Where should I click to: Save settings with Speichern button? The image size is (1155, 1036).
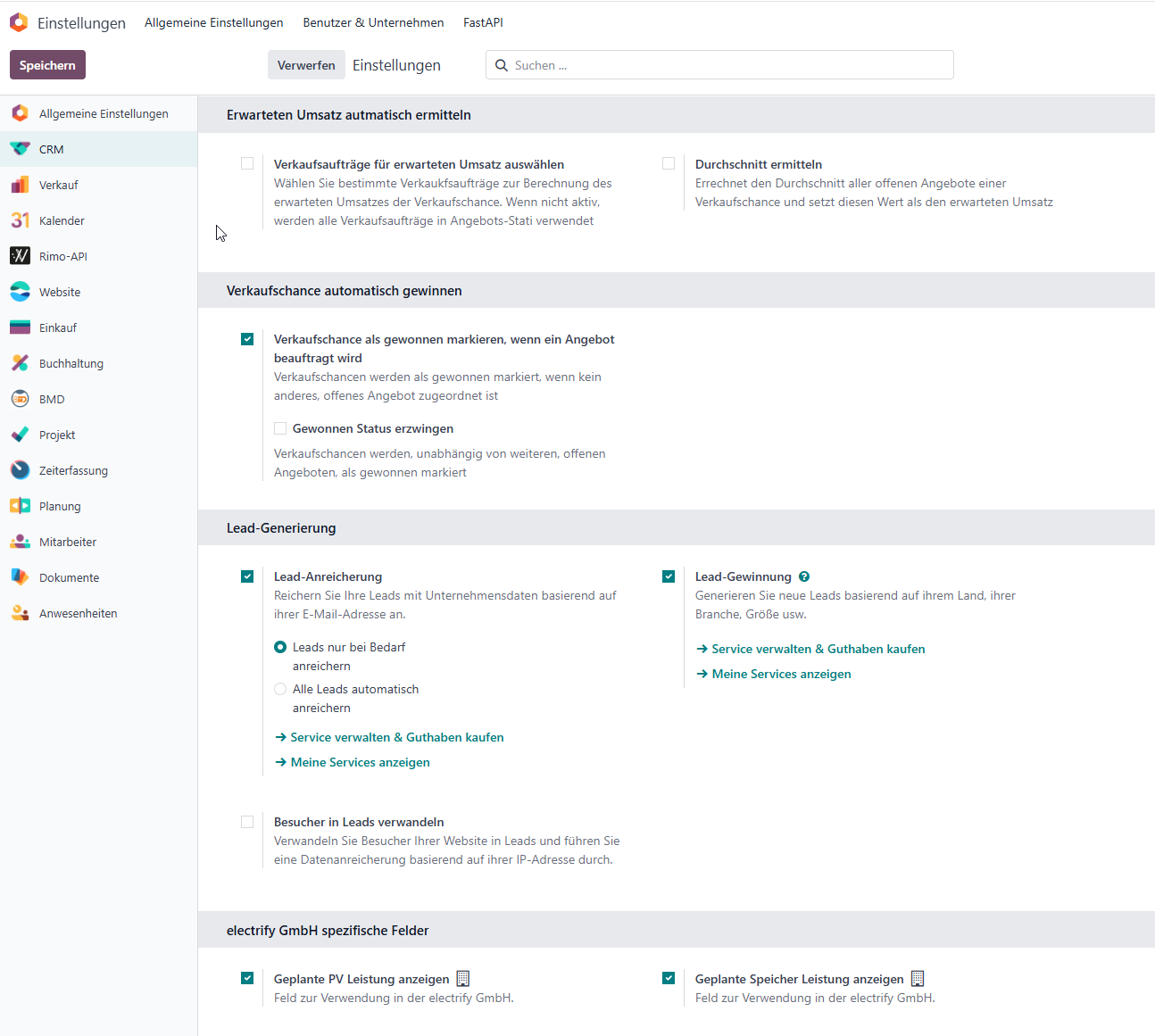47,65
